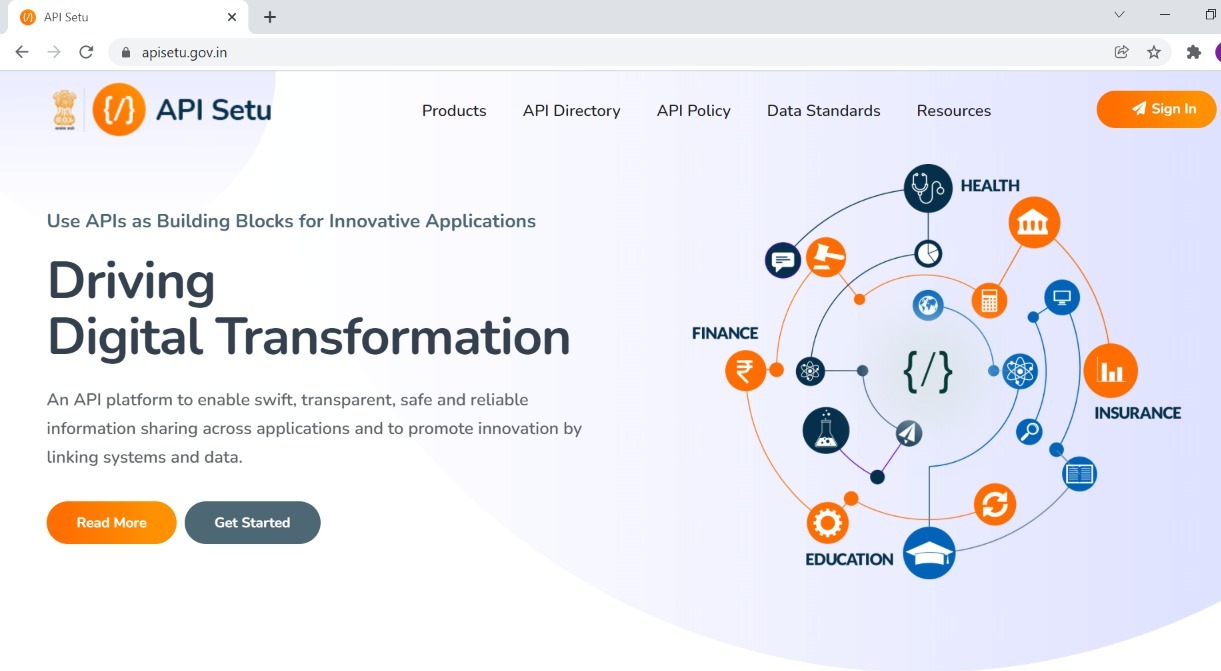Click the stethoscope HEALTH icon
The image size is (1221, 671).
point(928,188)
